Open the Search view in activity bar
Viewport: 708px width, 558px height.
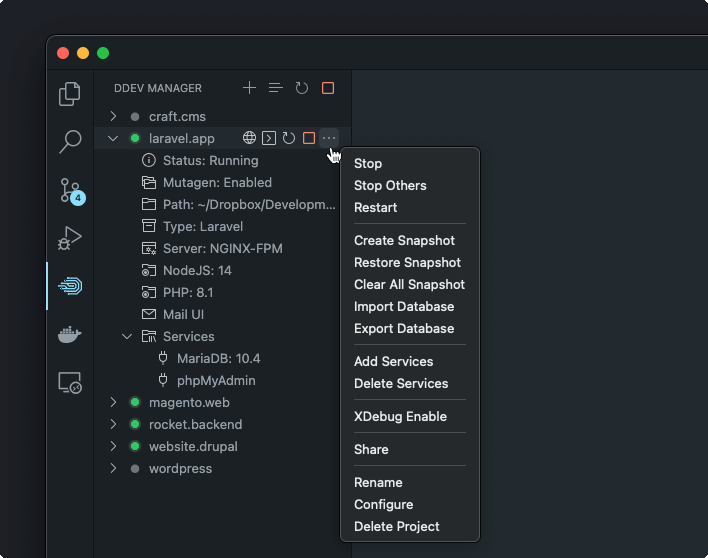point(70,141)
